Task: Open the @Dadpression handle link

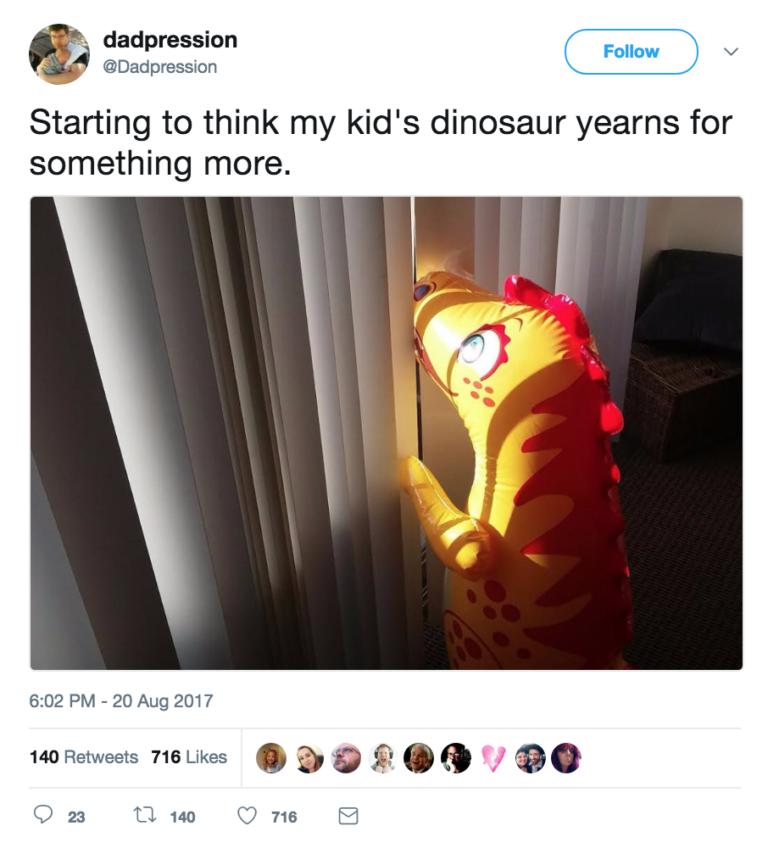Action: coord(160,67)
